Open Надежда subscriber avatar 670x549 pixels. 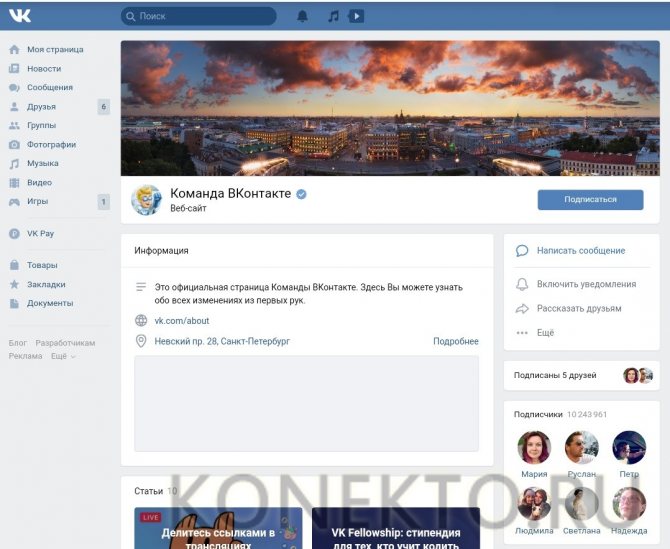tap(629, 504)
